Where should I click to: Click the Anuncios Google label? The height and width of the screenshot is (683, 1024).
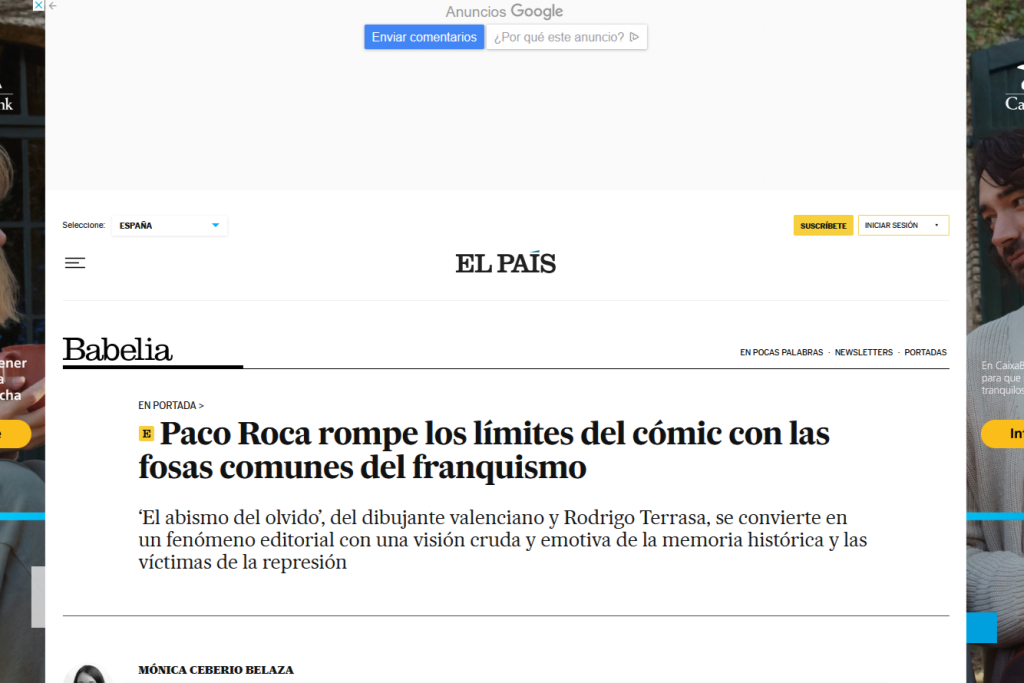coord(504,11)
